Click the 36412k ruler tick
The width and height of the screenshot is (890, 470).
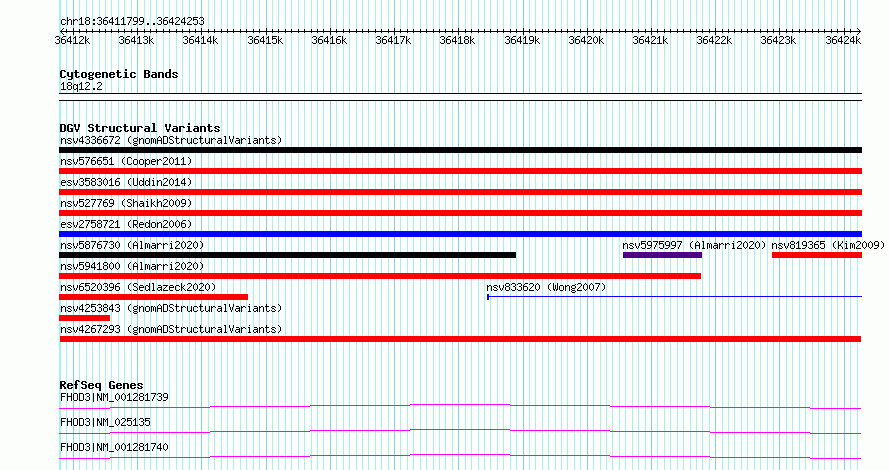72,40
